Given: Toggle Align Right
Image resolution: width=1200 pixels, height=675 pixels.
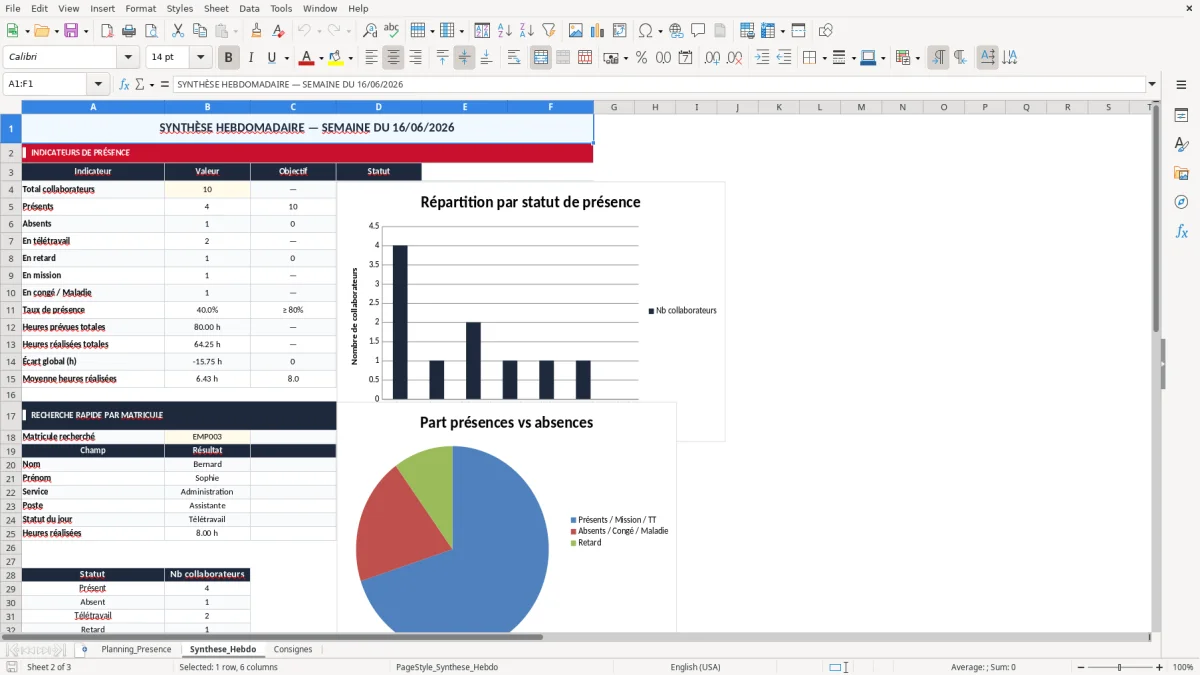Looking at the screenshot, I should click(x=415, y=58).
